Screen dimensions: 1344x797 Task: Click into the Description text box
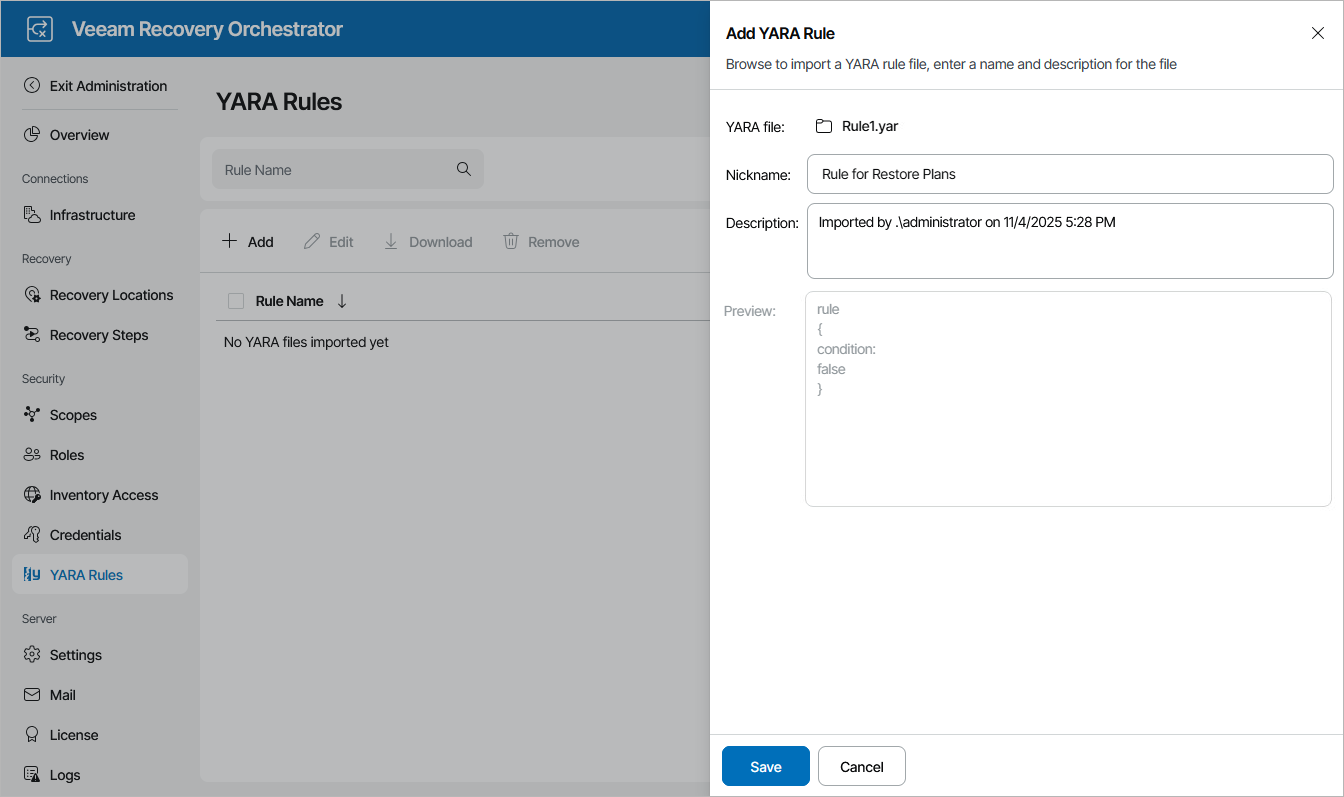[x=1069, y=241]
